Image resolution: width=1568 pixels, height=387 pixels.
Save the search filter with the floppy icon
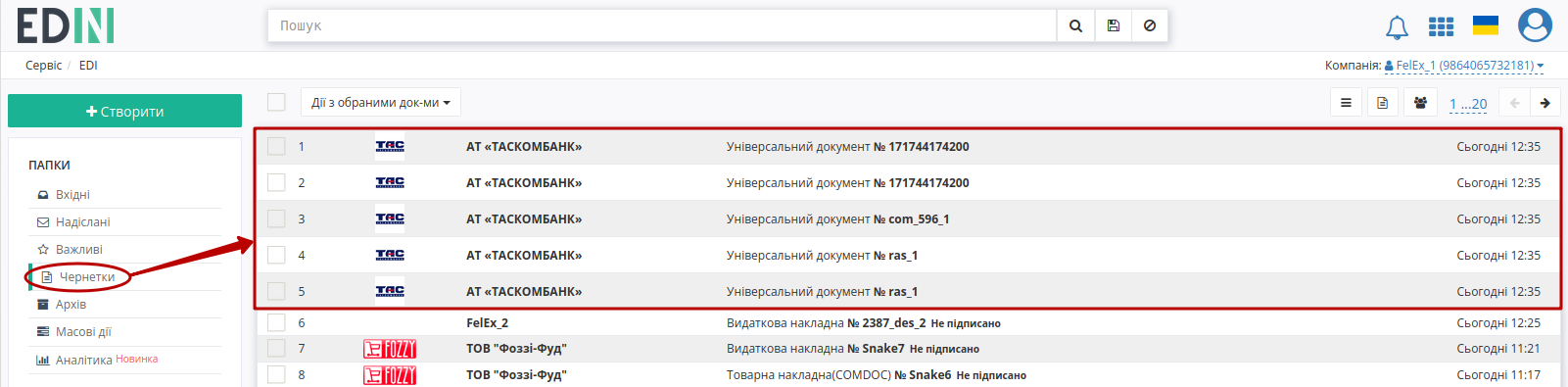(1114, 26)
